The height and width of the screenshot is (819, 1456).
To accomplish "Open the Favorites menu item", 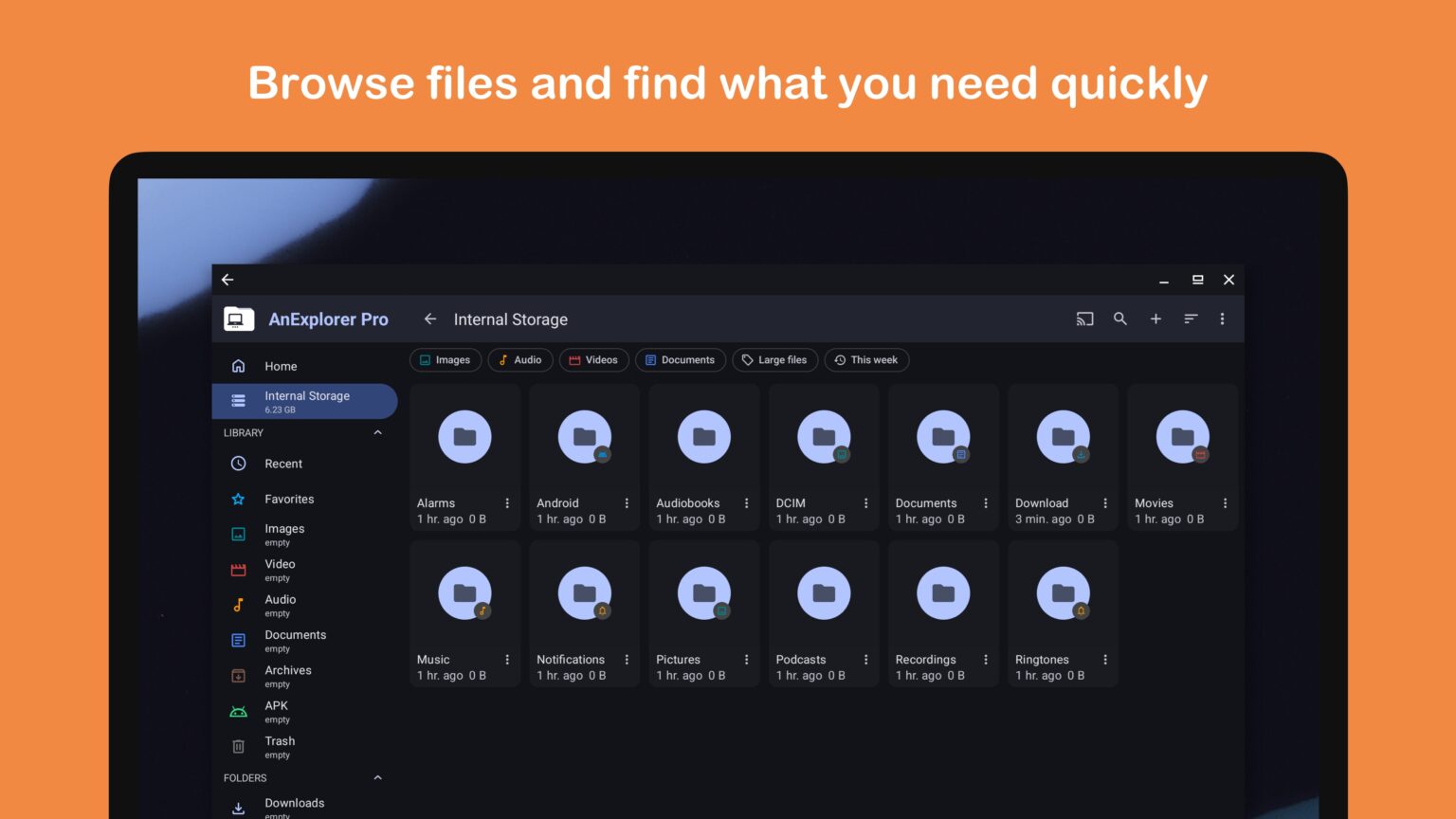I will coord(288,499).
